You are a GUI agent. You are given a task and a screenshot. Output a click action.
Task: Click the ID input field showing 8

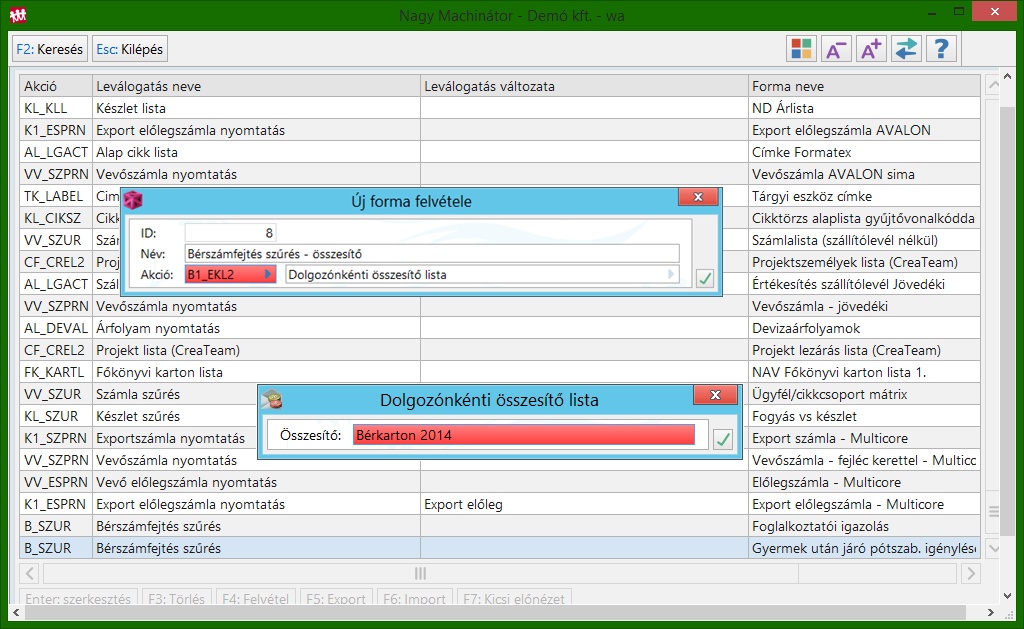(231, 233)
